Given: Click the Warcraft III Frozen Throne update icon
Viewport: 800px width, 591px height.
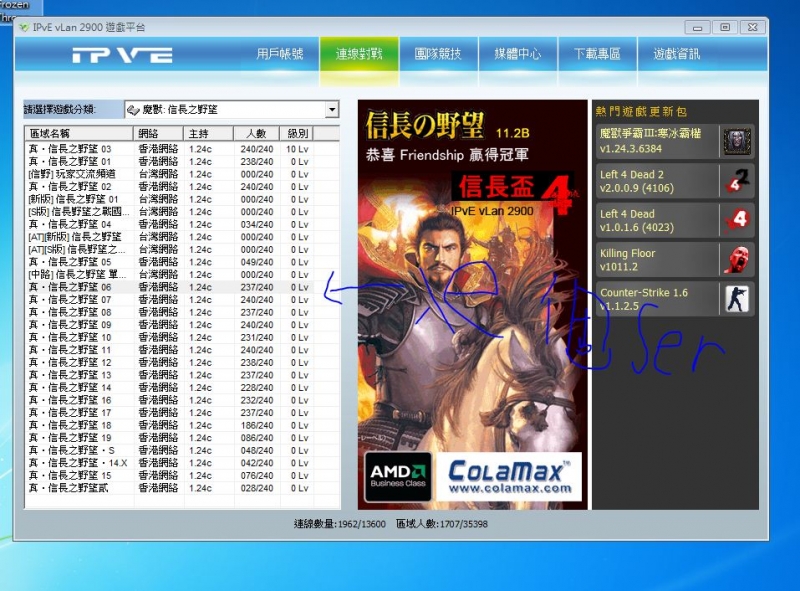Looking at the screenshot, I should click(737, 142).
